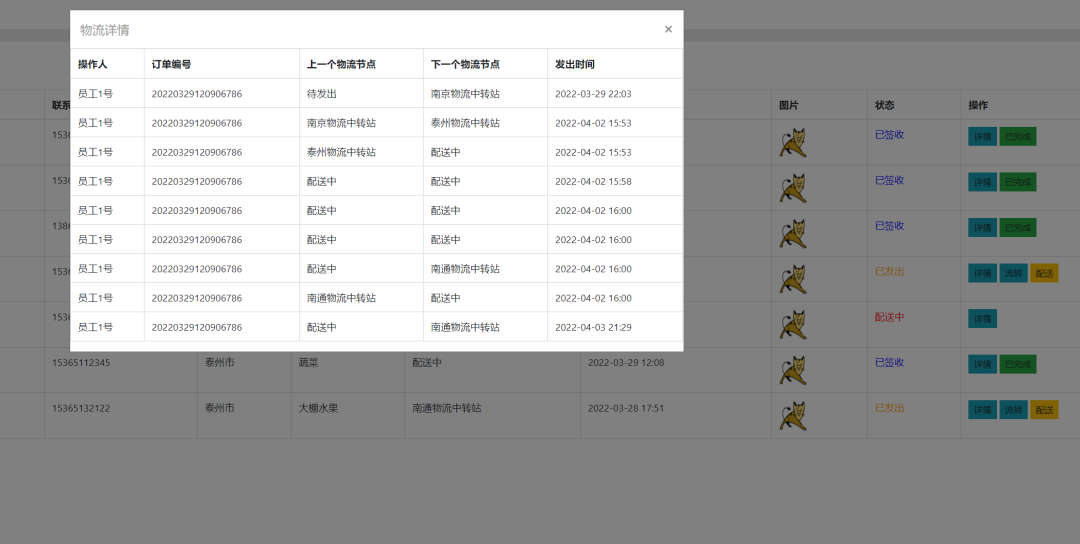Select the timestamp 2022-04-03 21:29
Viewport: 1080px width, 544px height.
point(593,327)
